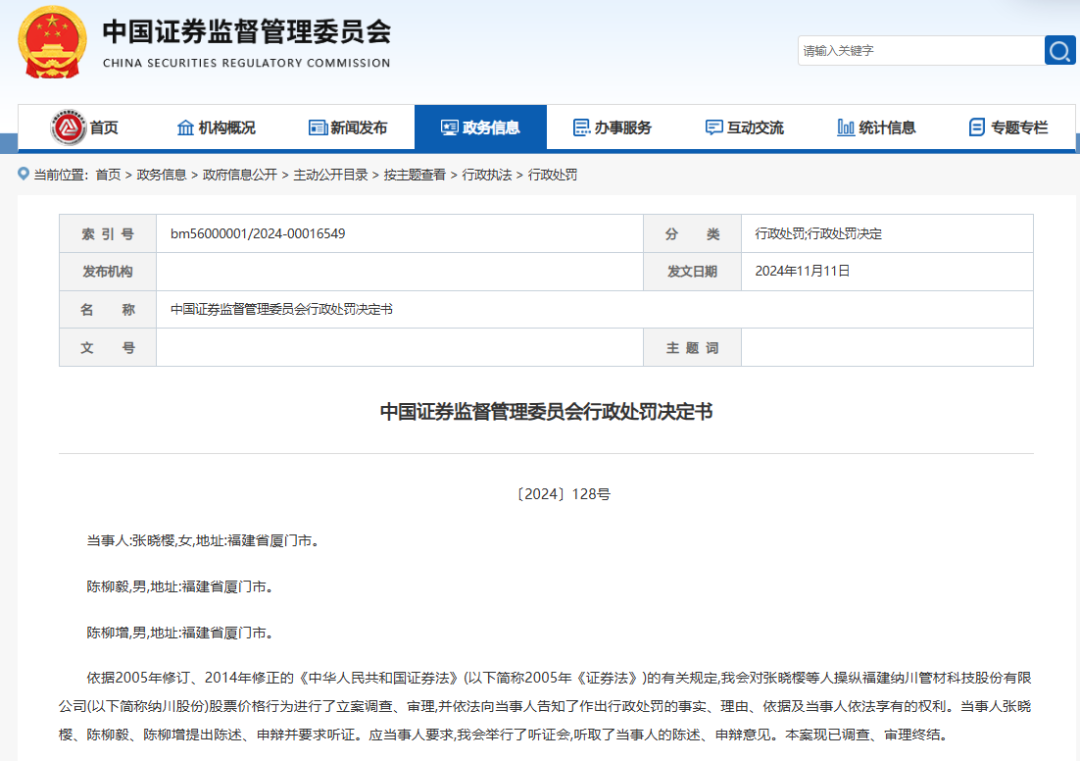Select the 新闻发布 menu item
Screen dimensions: 1080x761
(359, 128)
